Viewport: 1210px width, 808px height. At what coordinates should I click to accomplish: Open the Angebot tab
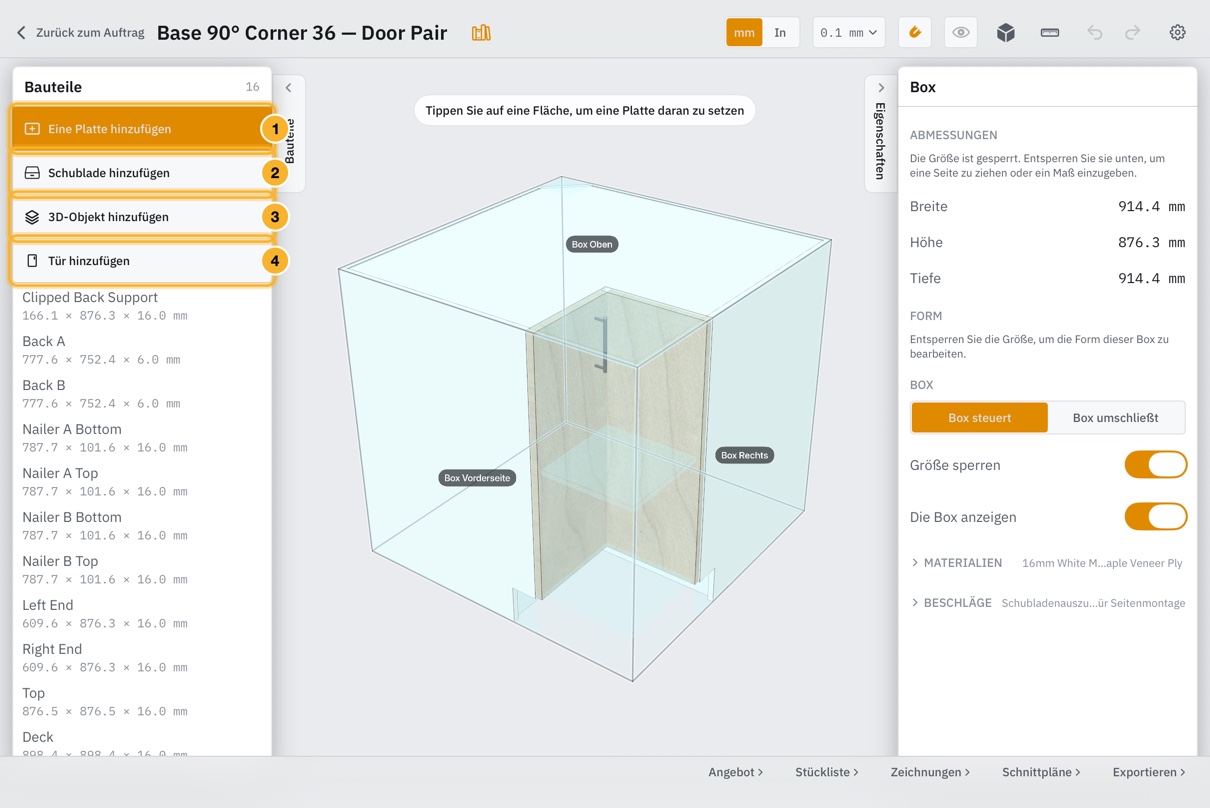coord(736,772)
